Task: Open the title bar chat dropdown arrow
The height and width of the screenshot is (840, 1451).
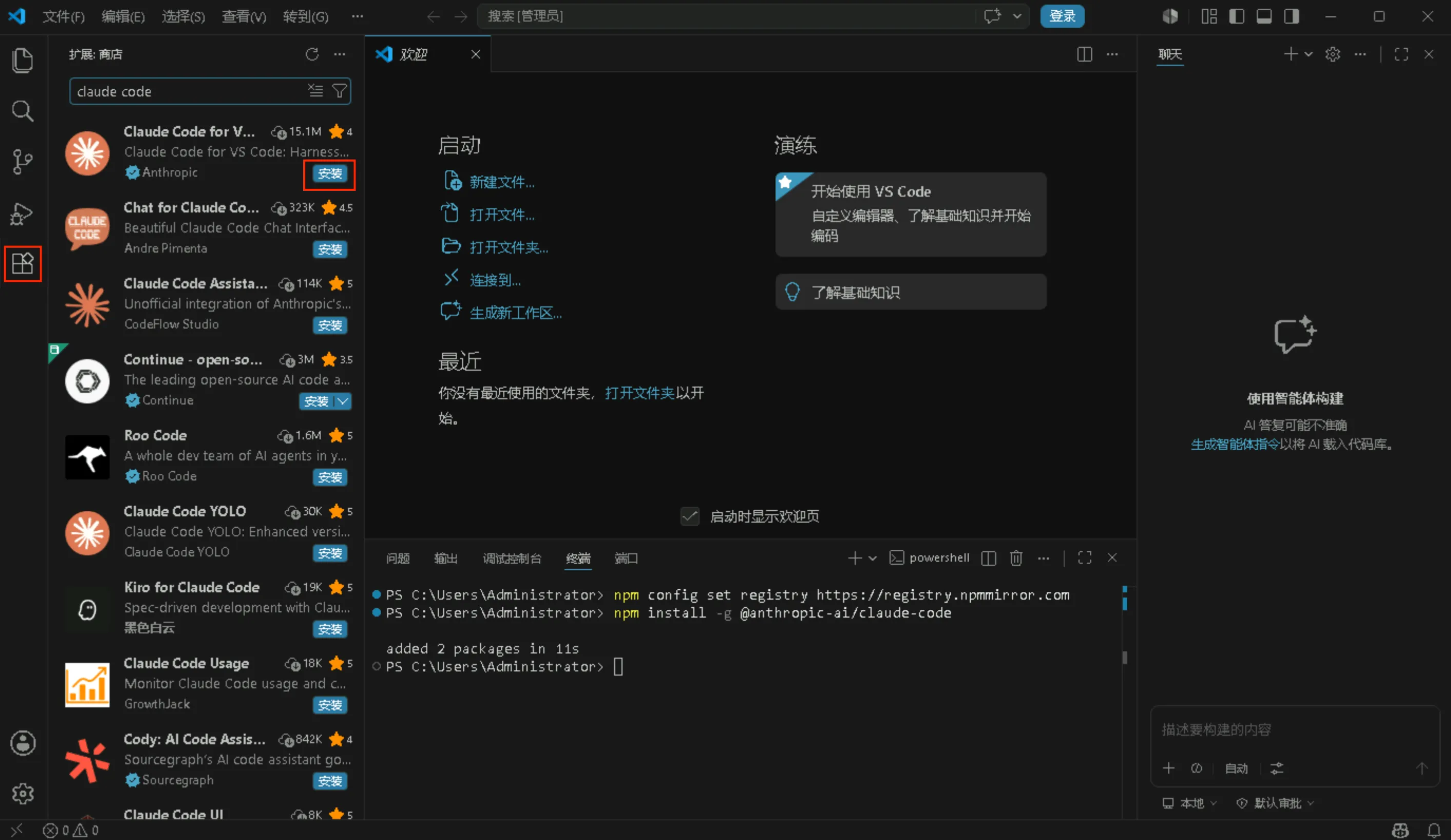Action: (1017, 16)
